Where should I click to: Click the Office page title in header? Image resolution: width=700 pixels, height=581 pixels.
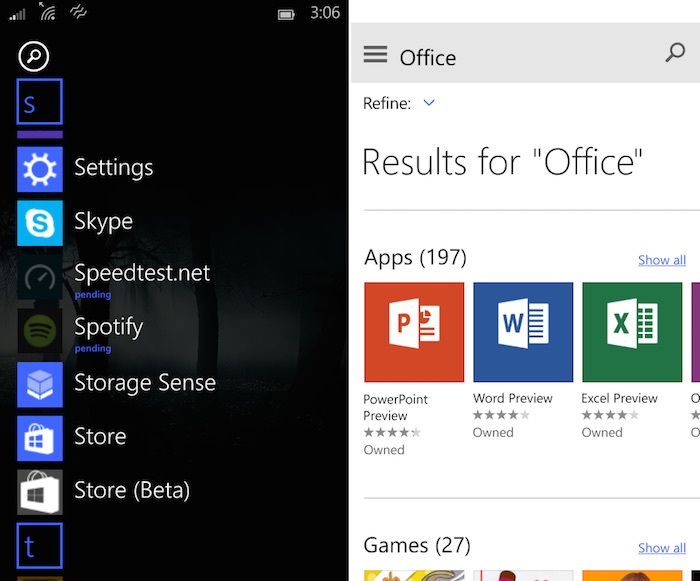coord(427,58)
